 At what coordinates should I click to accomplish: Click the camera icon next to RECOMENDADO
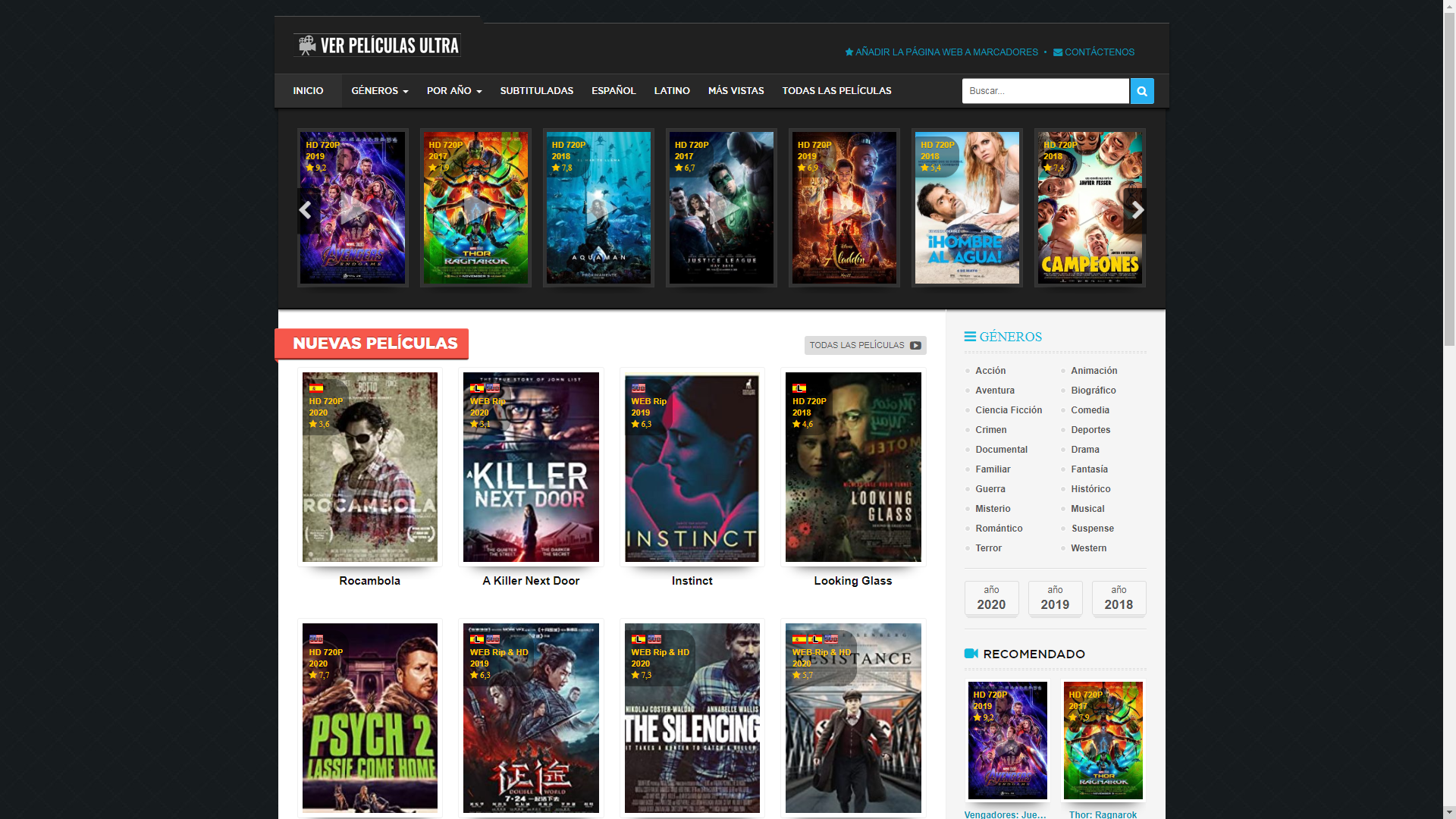coord(971,652)
